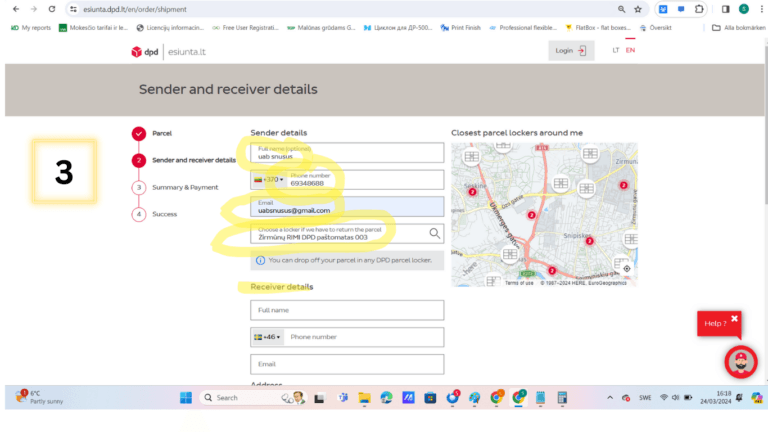
Task: Click the Windows Start button
Action: (186, 397)
